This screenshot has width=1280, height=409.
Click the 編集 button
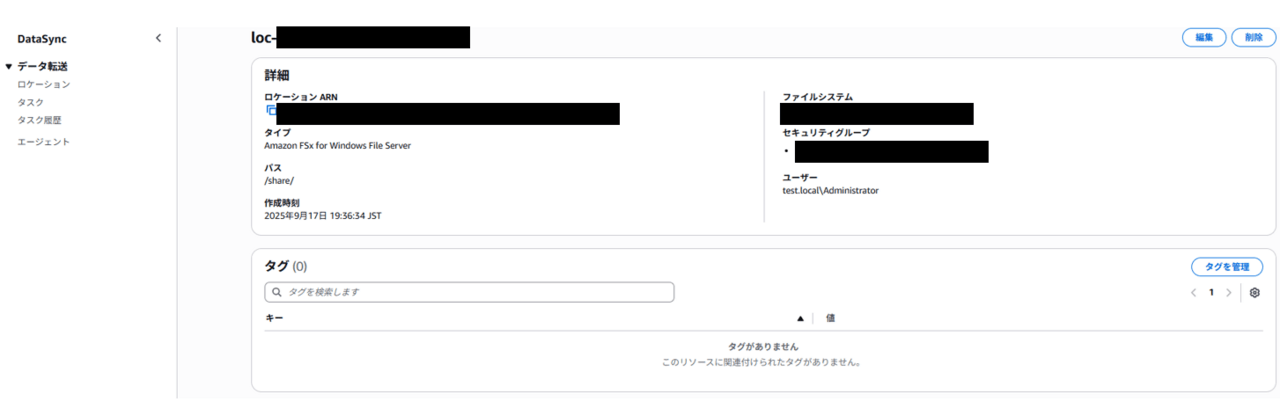1204,38
